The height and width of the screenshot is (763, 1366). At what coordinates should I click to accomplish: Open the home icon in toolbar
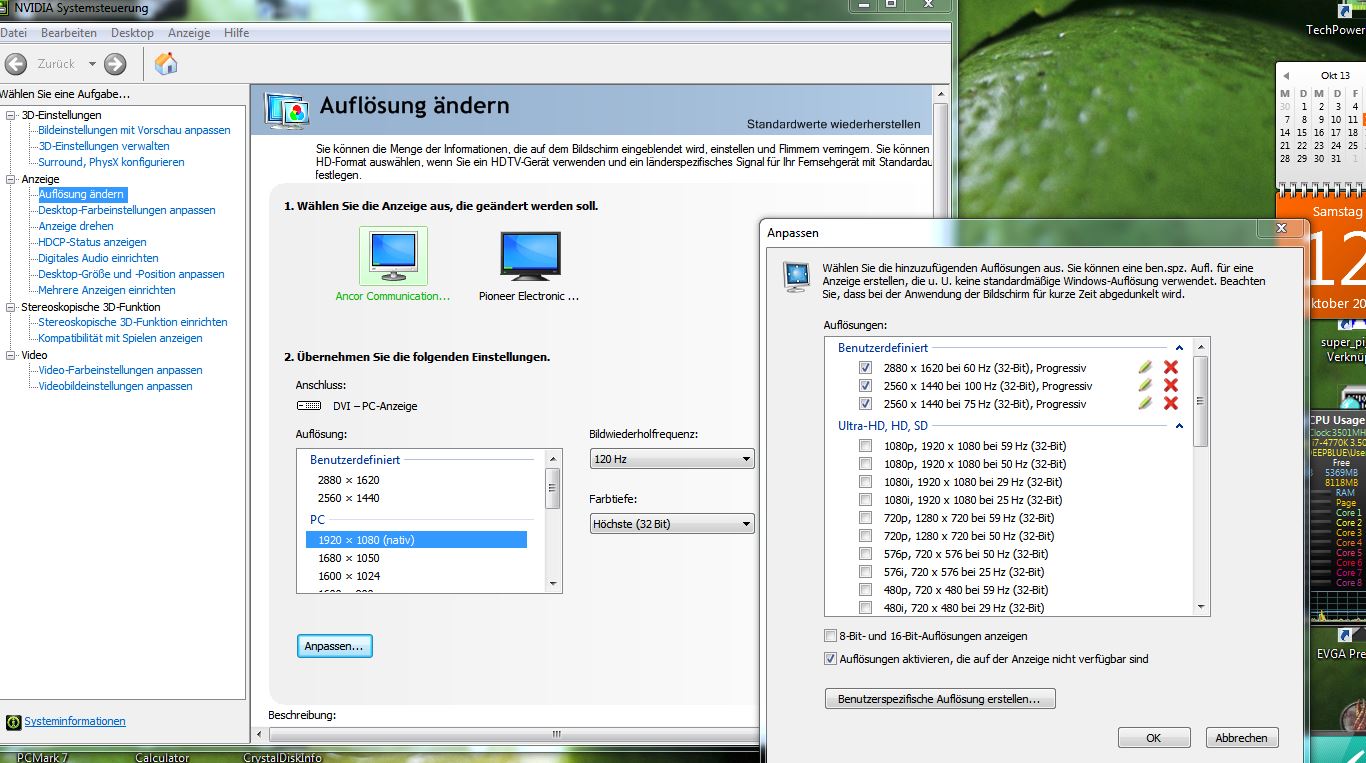click(x=166, y=64)
